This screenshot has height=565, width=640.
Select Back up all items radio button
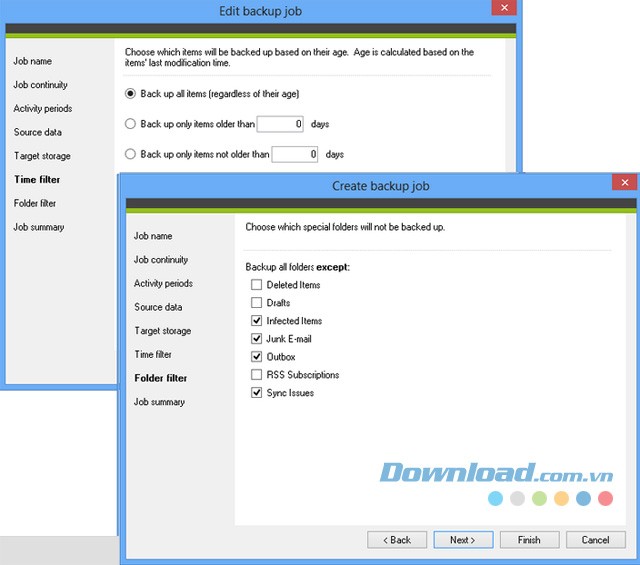point(131,94)
